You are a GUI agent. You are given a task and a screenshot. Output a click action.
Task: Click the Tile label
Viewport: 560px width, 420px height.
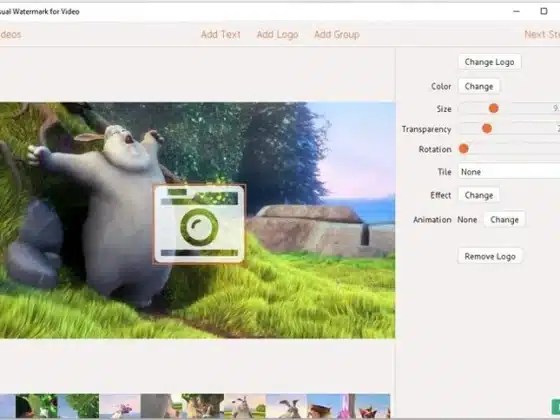[x=445, y=172]
